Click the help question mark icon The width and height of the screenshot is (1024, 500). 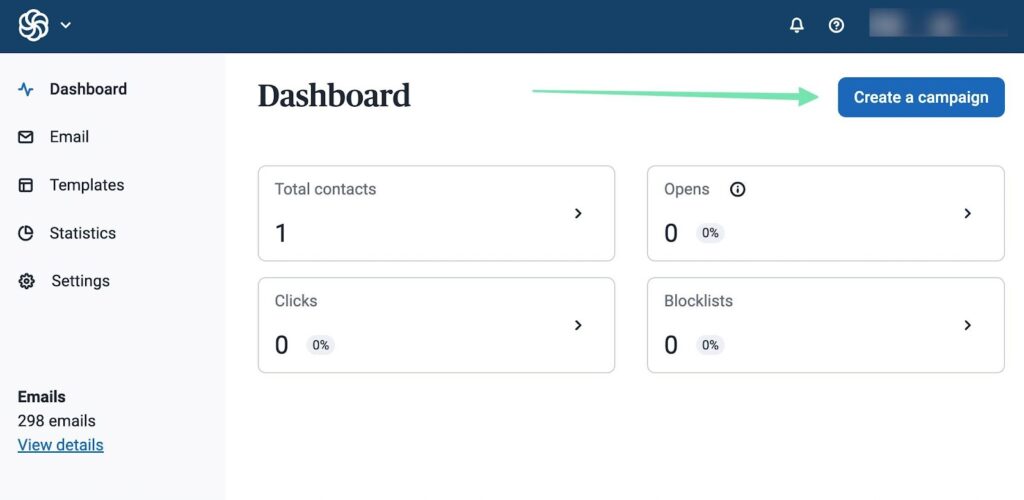(x=837, y=25)
